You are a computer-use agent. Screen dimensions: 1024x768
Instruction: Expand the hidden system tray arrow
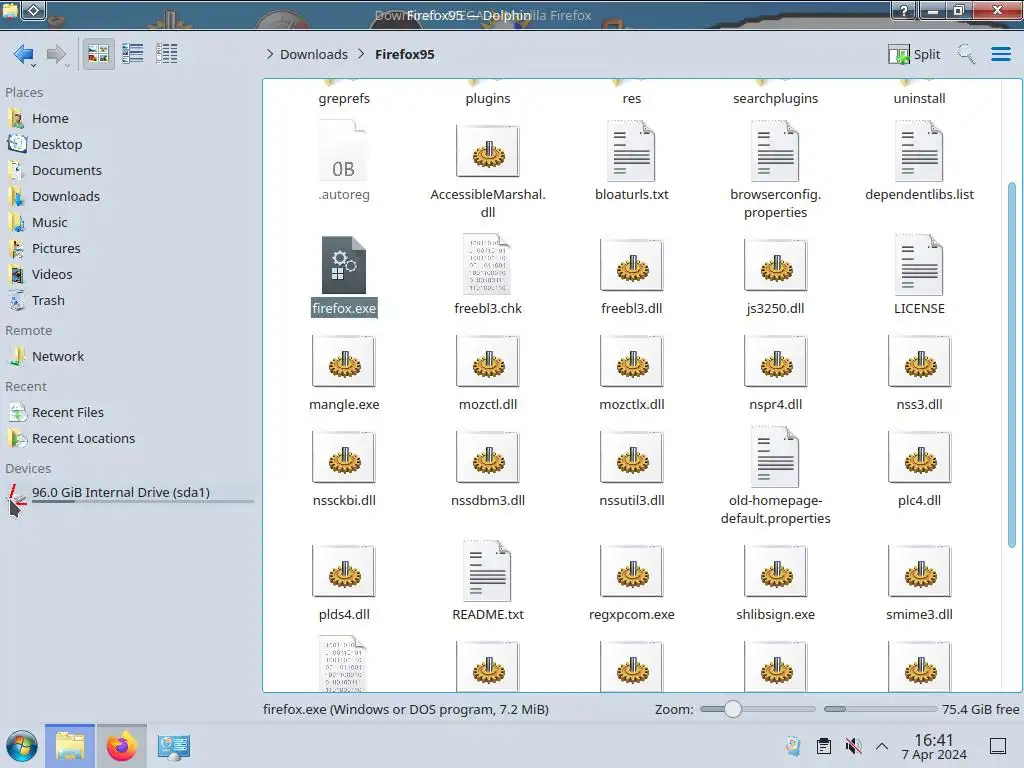[882, 746]
